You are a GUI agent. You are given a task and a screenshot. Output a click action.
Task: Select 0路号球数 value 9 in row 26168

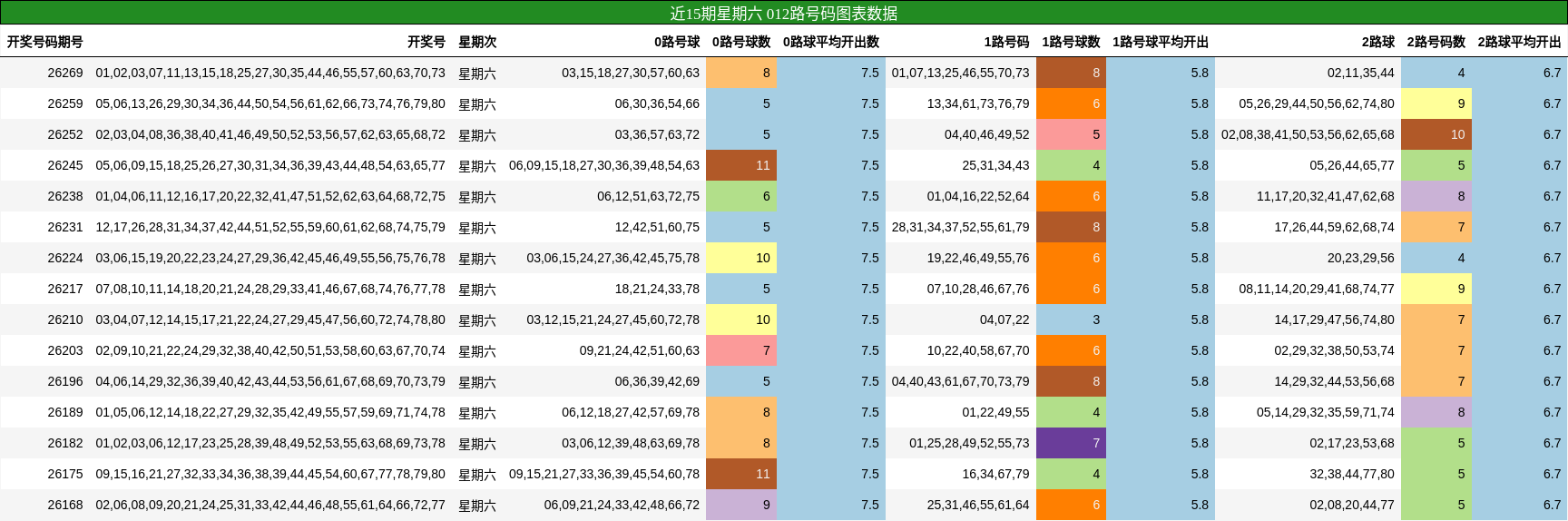coord(741,505)
